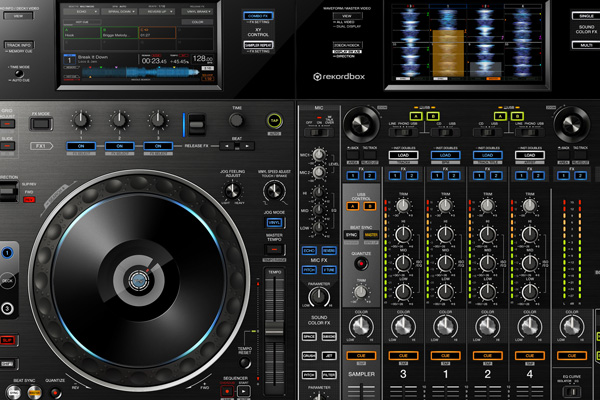Click the COMBO FX button
Screen dimensions: 600x400
pyautogui.click(x=258, y=16)
